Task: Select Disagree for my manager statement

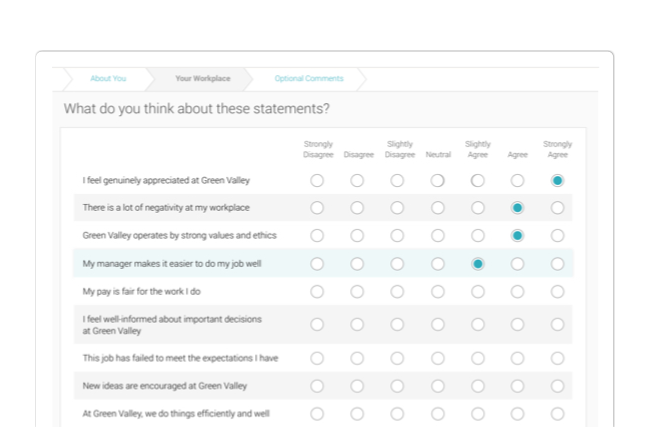Action: point(357,264)
